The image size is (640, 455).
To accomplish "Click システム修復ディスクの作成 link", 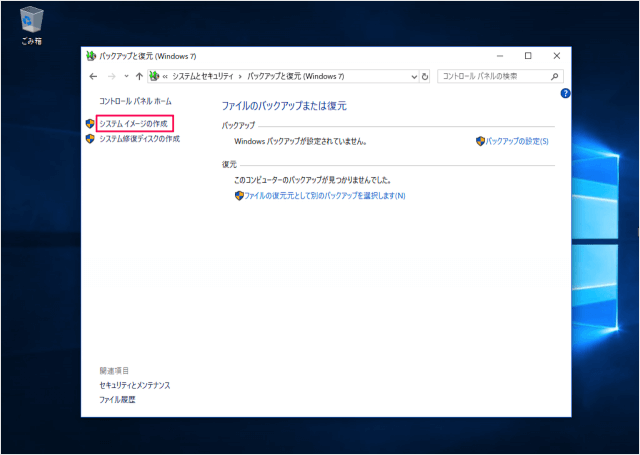I will [139, 139].
